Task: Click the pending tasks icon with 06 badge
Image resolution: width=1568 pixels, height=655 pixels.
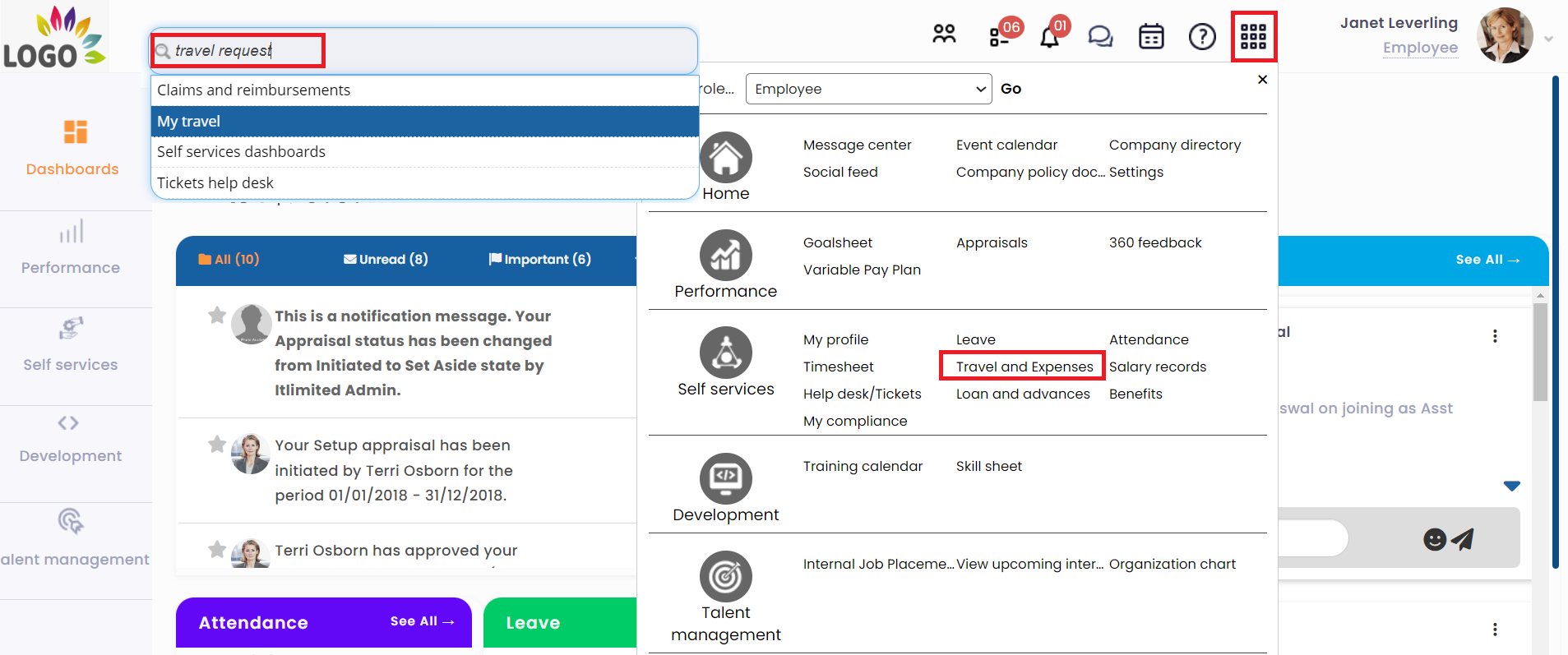Action: click(999, 38)
